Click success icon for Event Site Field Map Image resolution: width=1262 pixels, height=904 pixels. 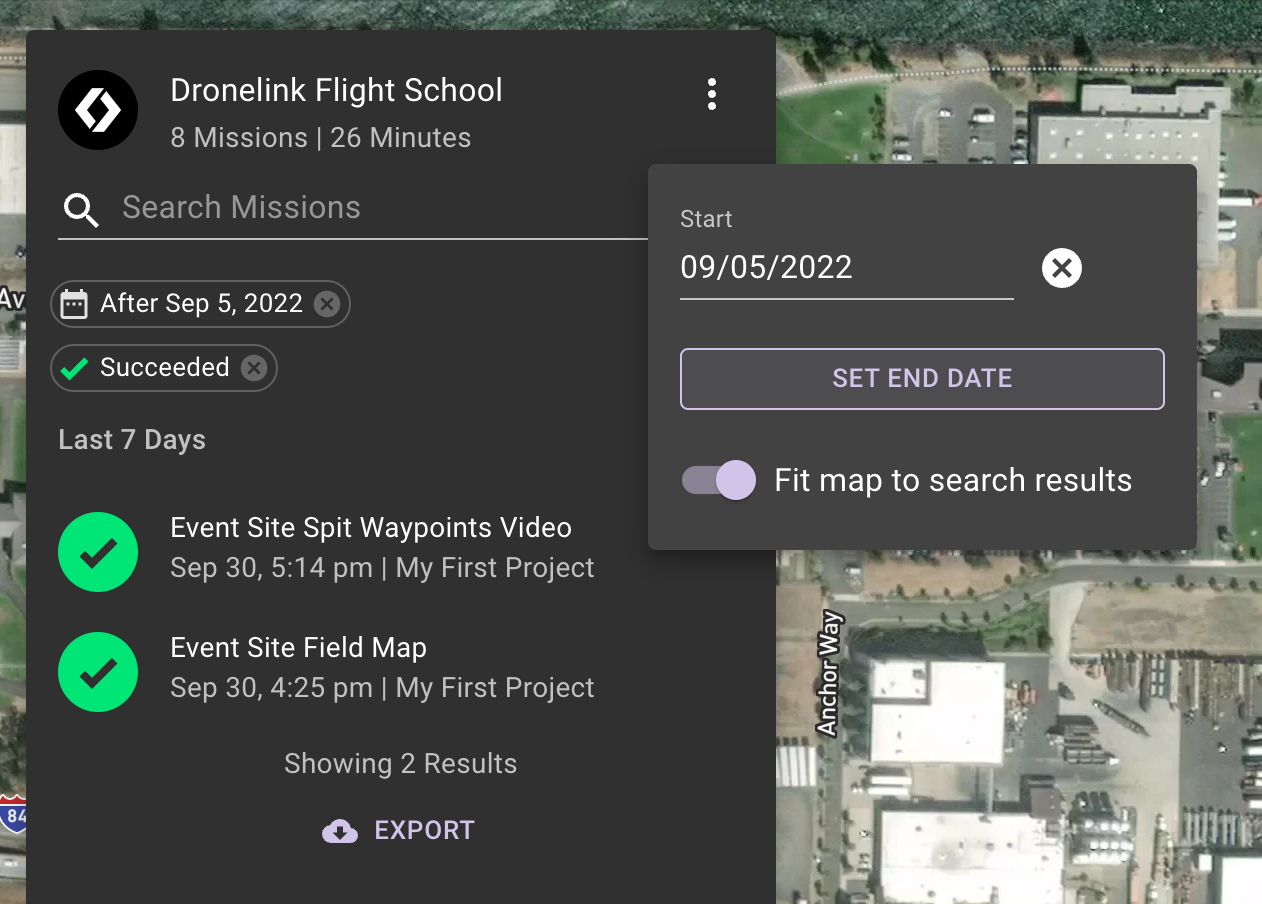pos(98,672)
